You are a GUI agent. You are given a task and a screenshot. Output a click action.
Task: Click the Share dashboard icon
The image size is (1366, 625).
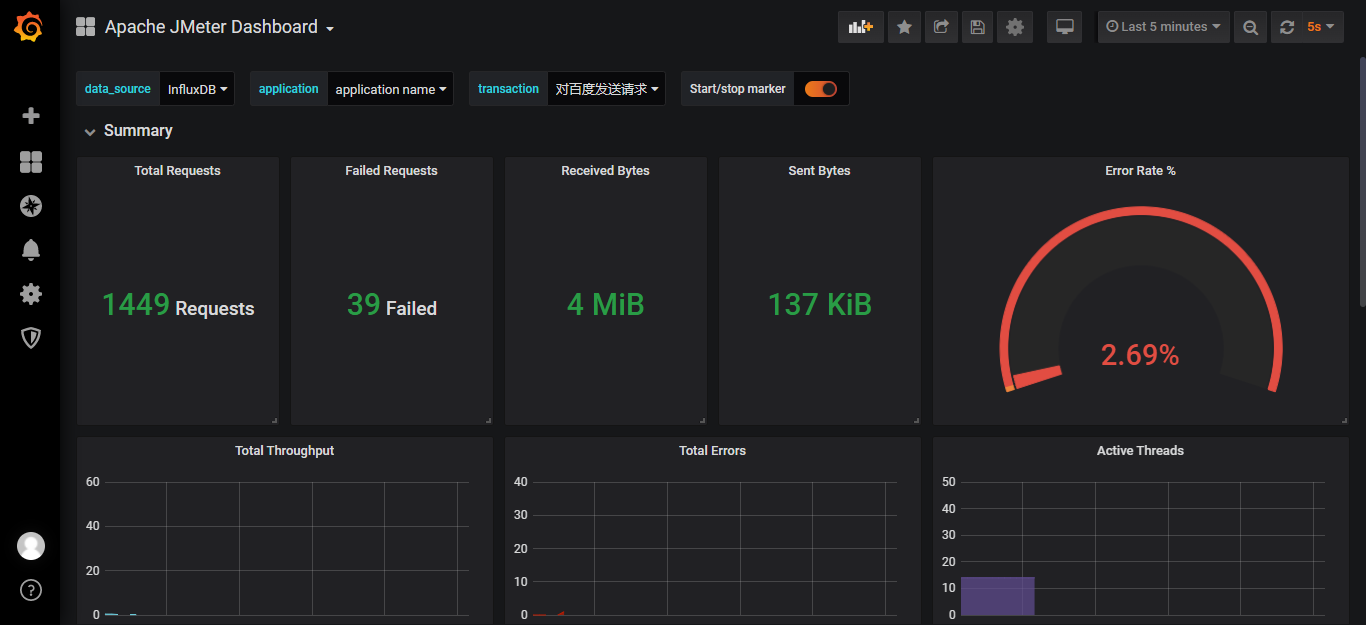pyautogui.click(x=941, y=27)
